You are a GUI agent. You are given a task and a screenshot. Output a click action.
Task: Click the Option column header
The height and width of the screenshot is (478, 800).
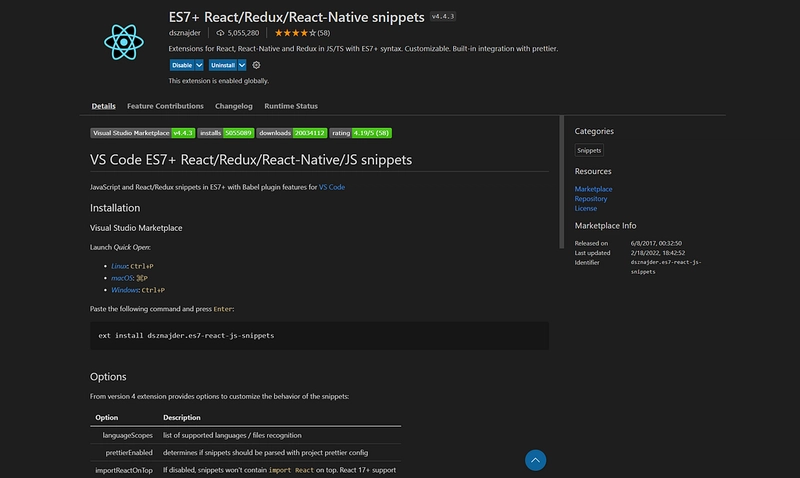tap(107, 417)
